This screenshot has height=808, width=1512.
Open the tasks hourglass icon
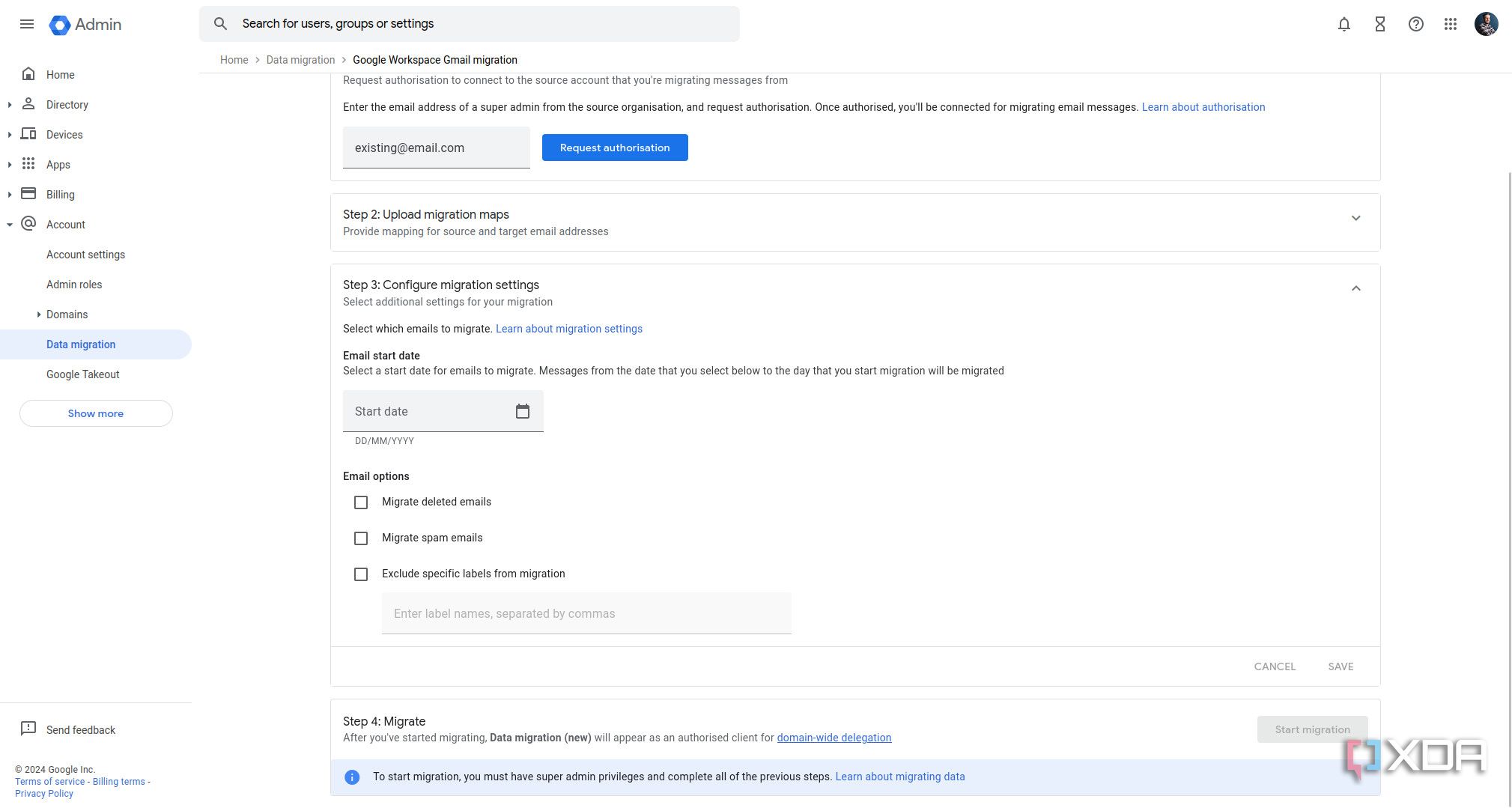(x=1380, y=24)
